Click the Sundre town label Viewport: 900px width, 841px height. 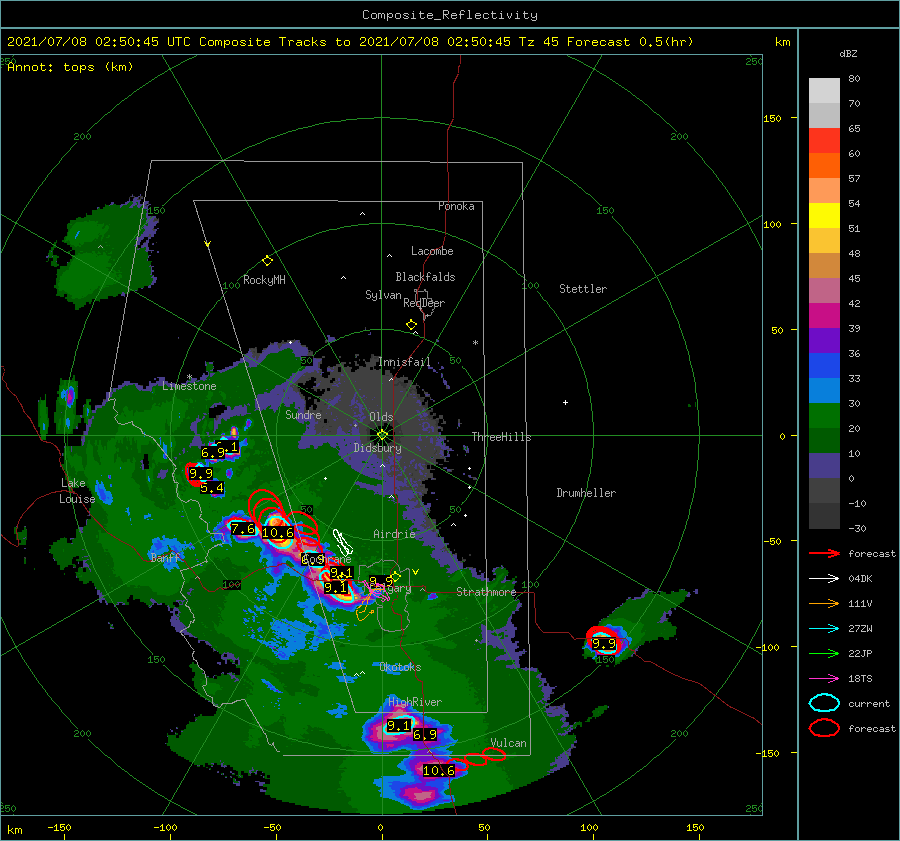click(303, 414)
